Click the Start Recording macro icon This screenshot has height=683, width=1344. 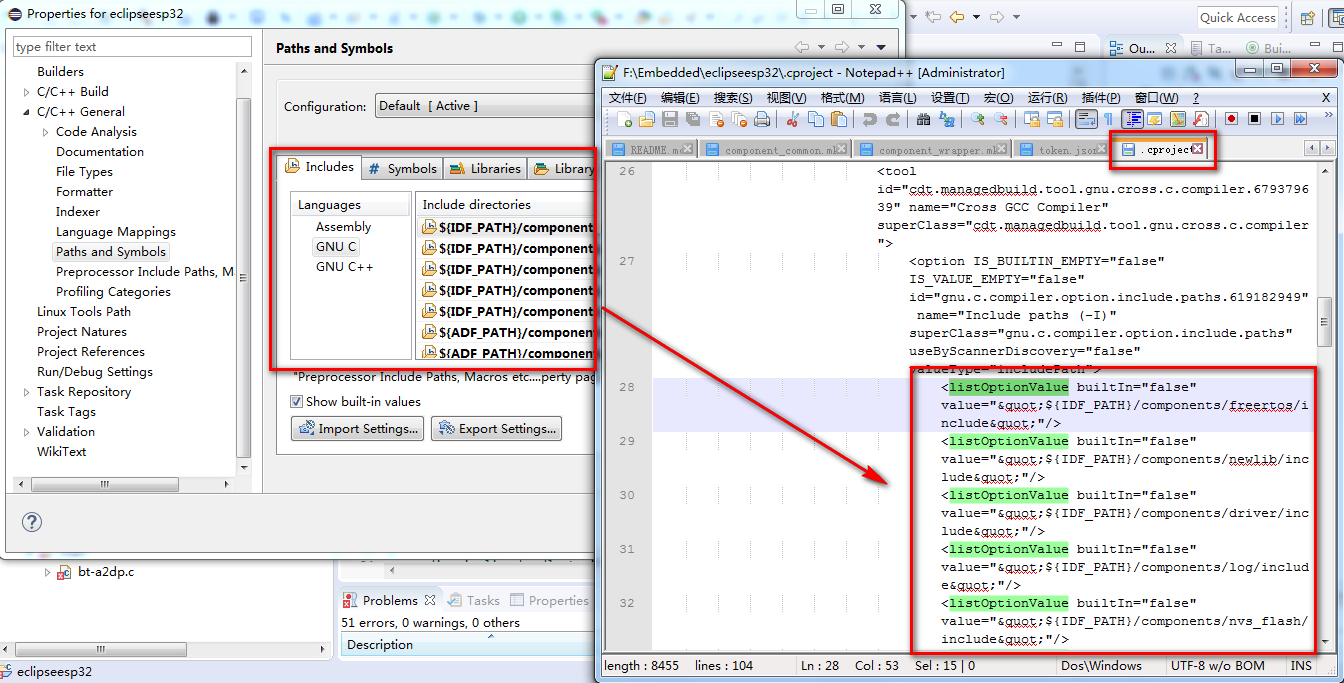click(1231, 119)
